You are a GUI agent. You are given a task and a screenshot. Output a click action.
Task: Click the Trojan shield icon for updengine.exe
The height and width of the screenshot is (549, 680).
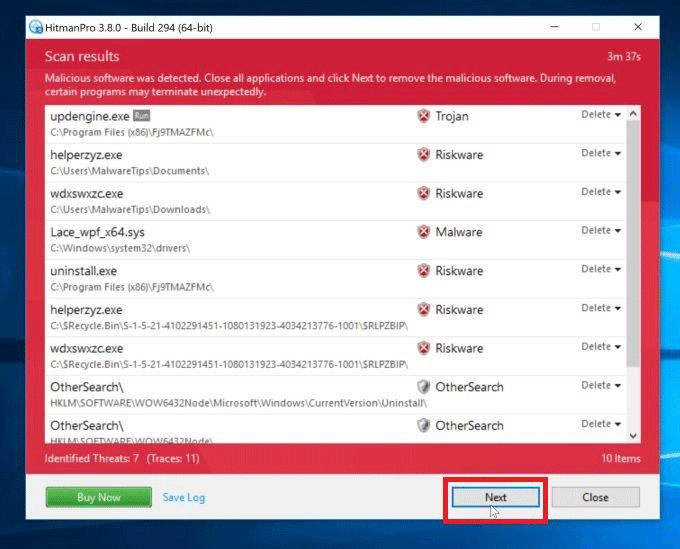pos(423,116)
